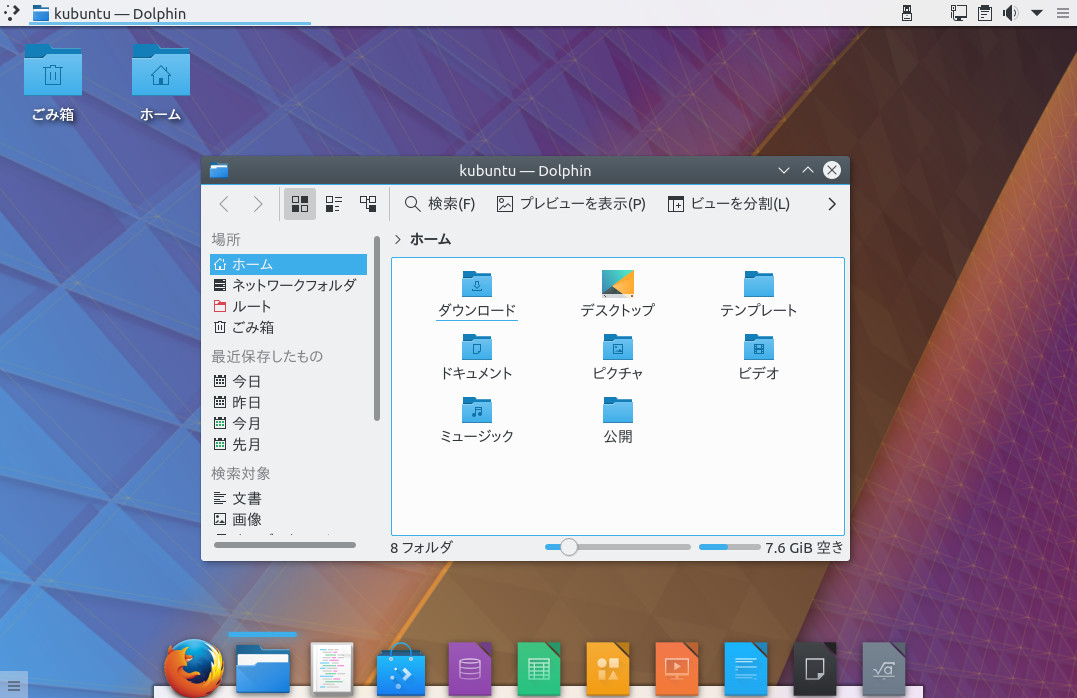Close the Dolphin window
This screenshot has height=698, width=1077.
832,170
